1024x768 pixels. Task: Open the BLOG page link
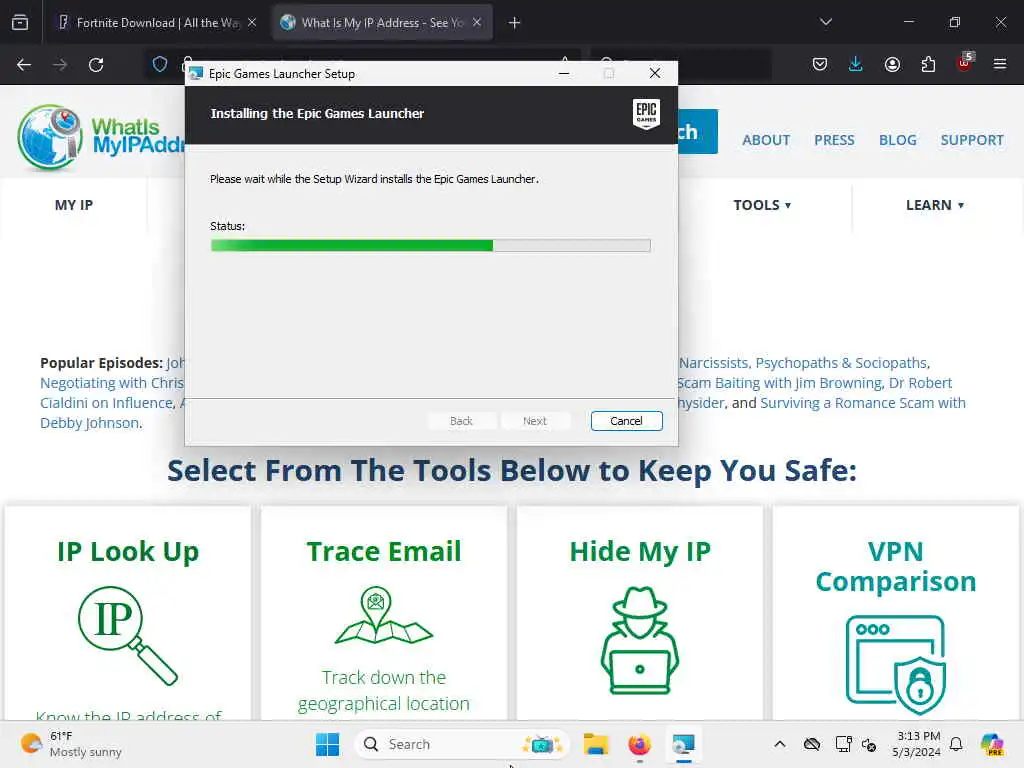897,140
